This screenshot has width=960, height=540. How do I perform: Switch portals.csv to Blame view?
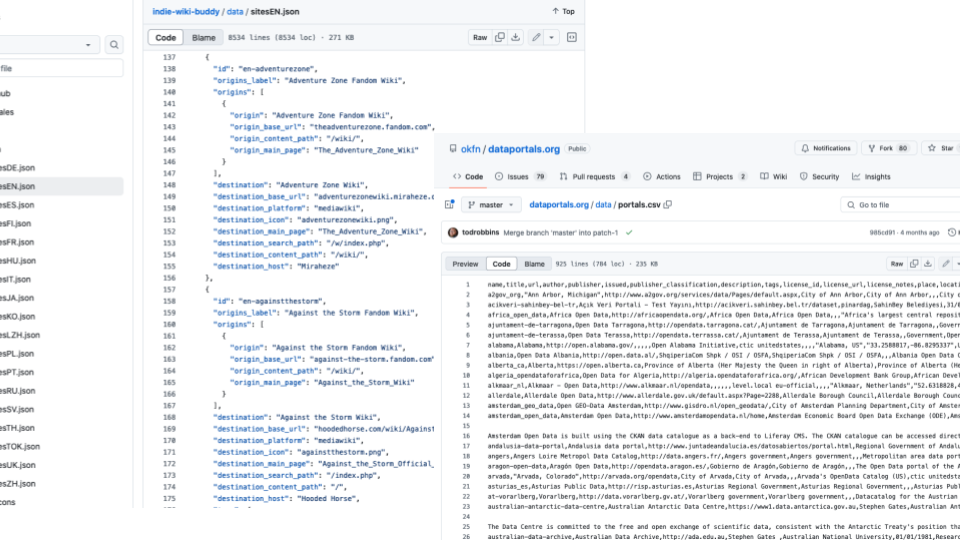[x=534, y=264]
